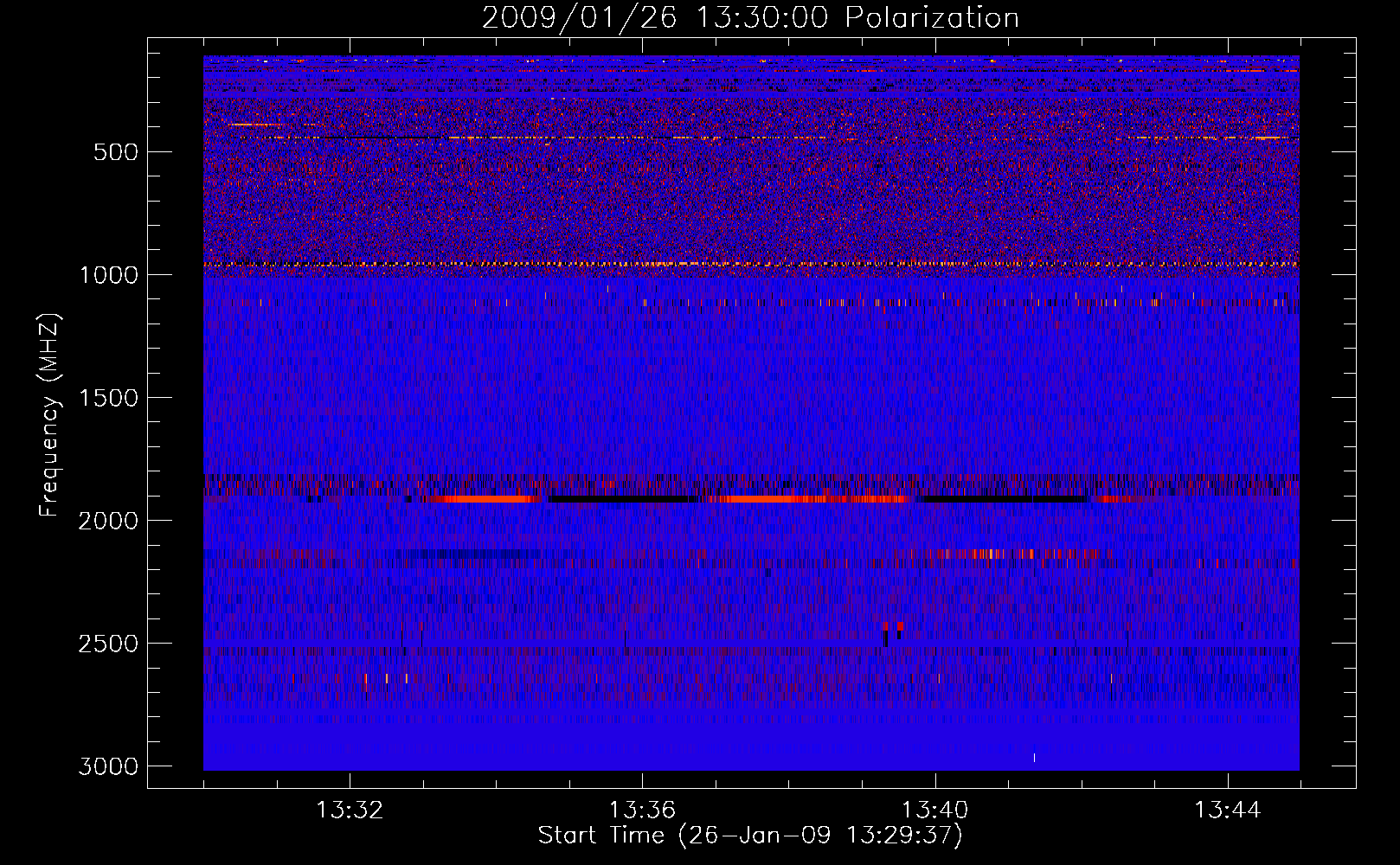Click the 3000 frequency tick label
This screenshot has width=1400, height=865.
(108, 766)
